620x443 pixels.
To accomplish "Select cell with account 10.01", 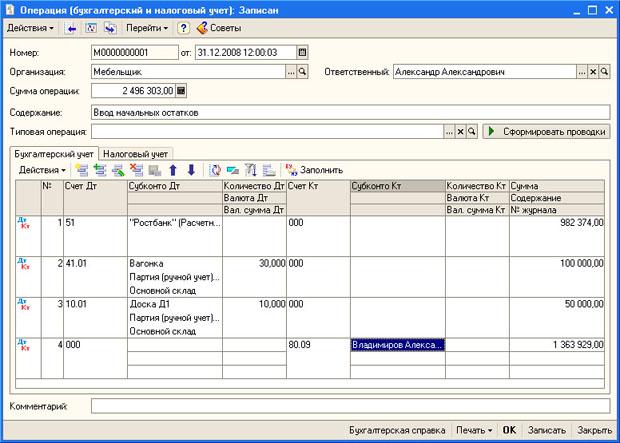I will click(95, 318).
